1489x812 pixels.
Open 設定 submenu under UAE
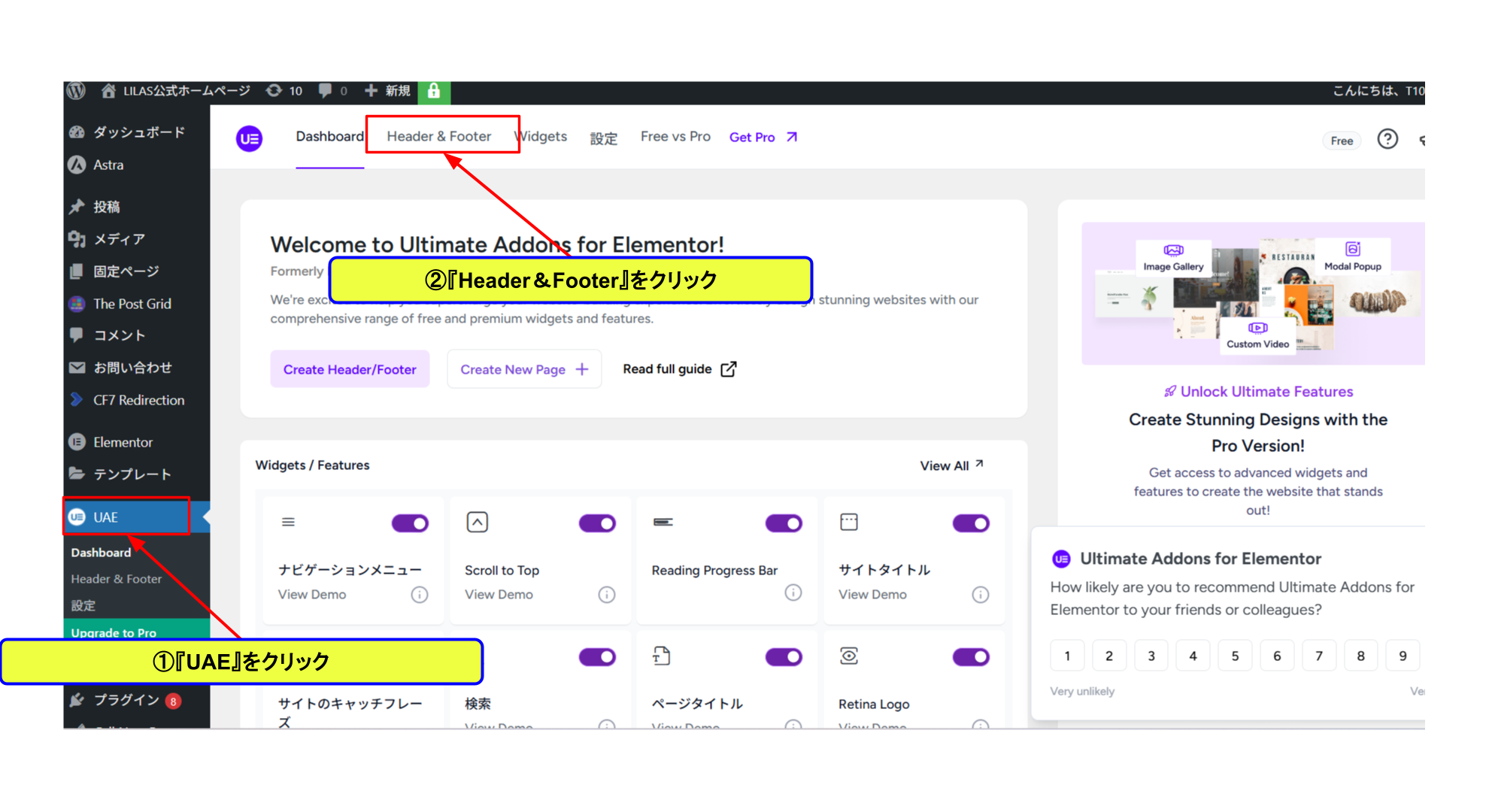pos(83,606)
